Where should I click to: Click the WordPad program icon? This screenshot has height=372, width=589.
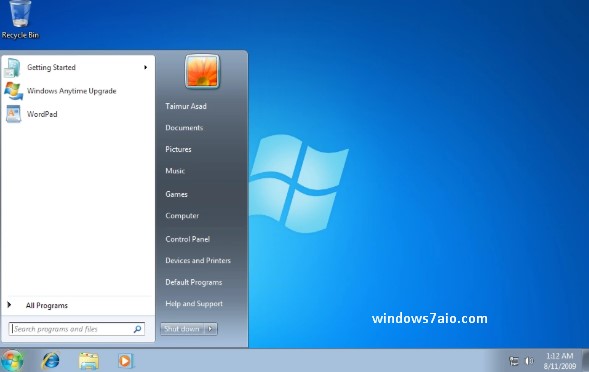click(x=13, y=114)
